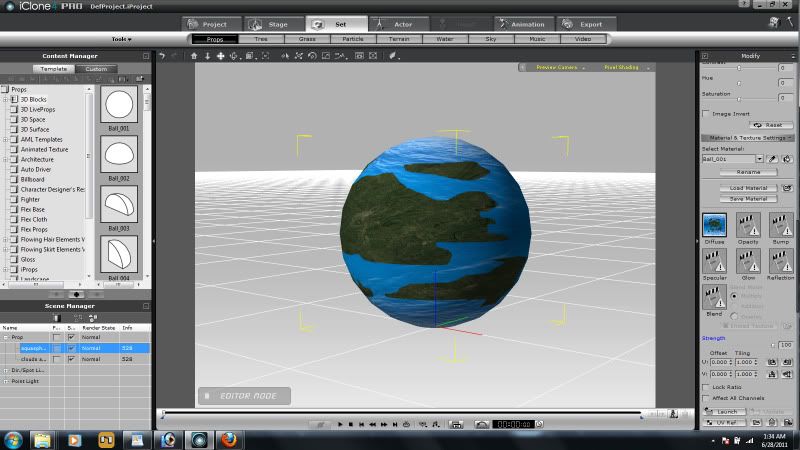Check the Affect All Channels option
This screenshot has width=800, height=450.
(706, 398)
